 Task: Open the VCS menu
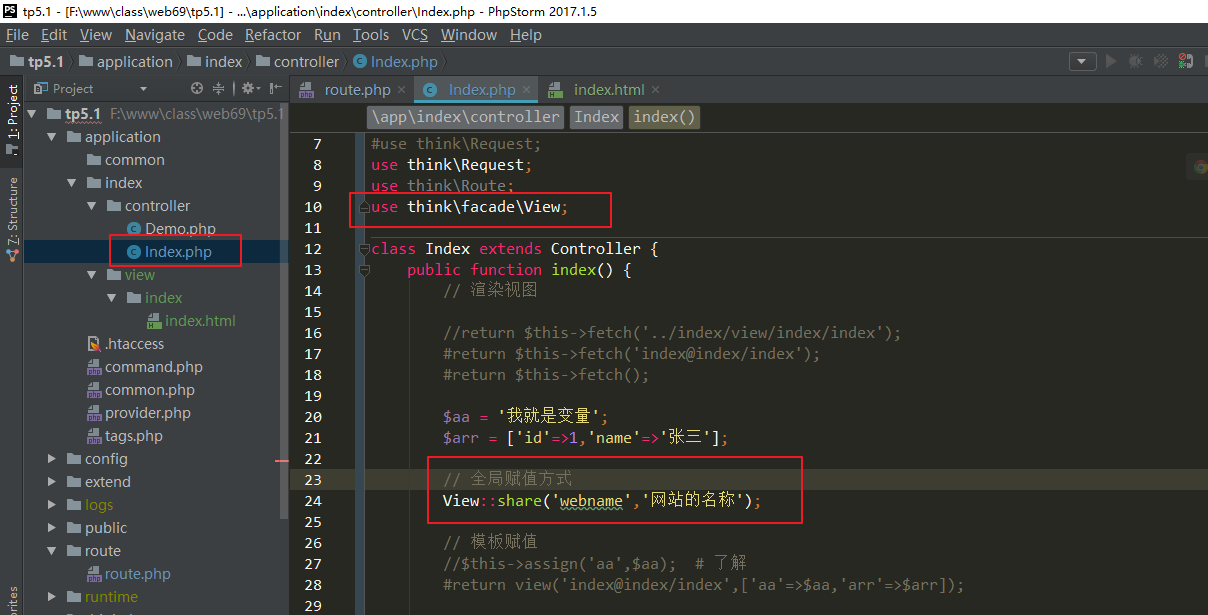[x=415, y=35]
